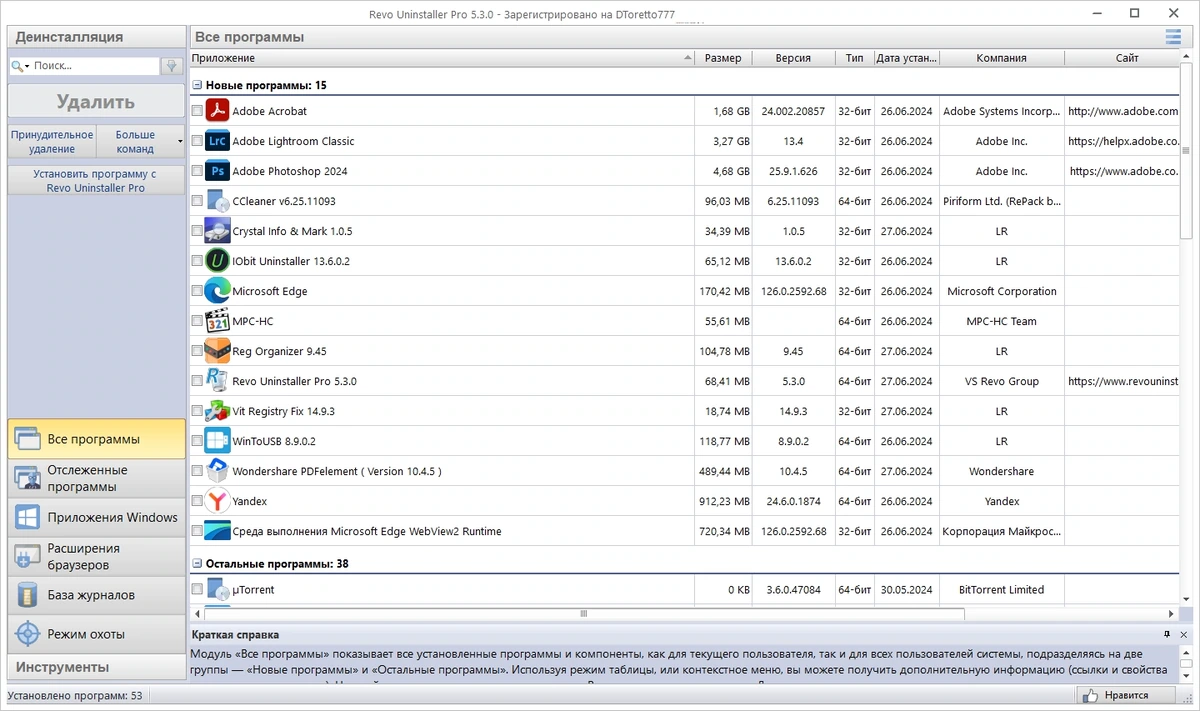Select the Yandex checkbox

click(197, 501)
